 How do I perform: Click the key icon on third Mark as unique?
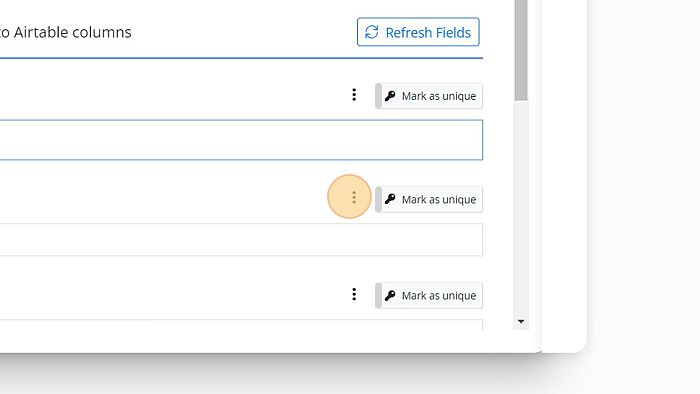tap(390, 295)
